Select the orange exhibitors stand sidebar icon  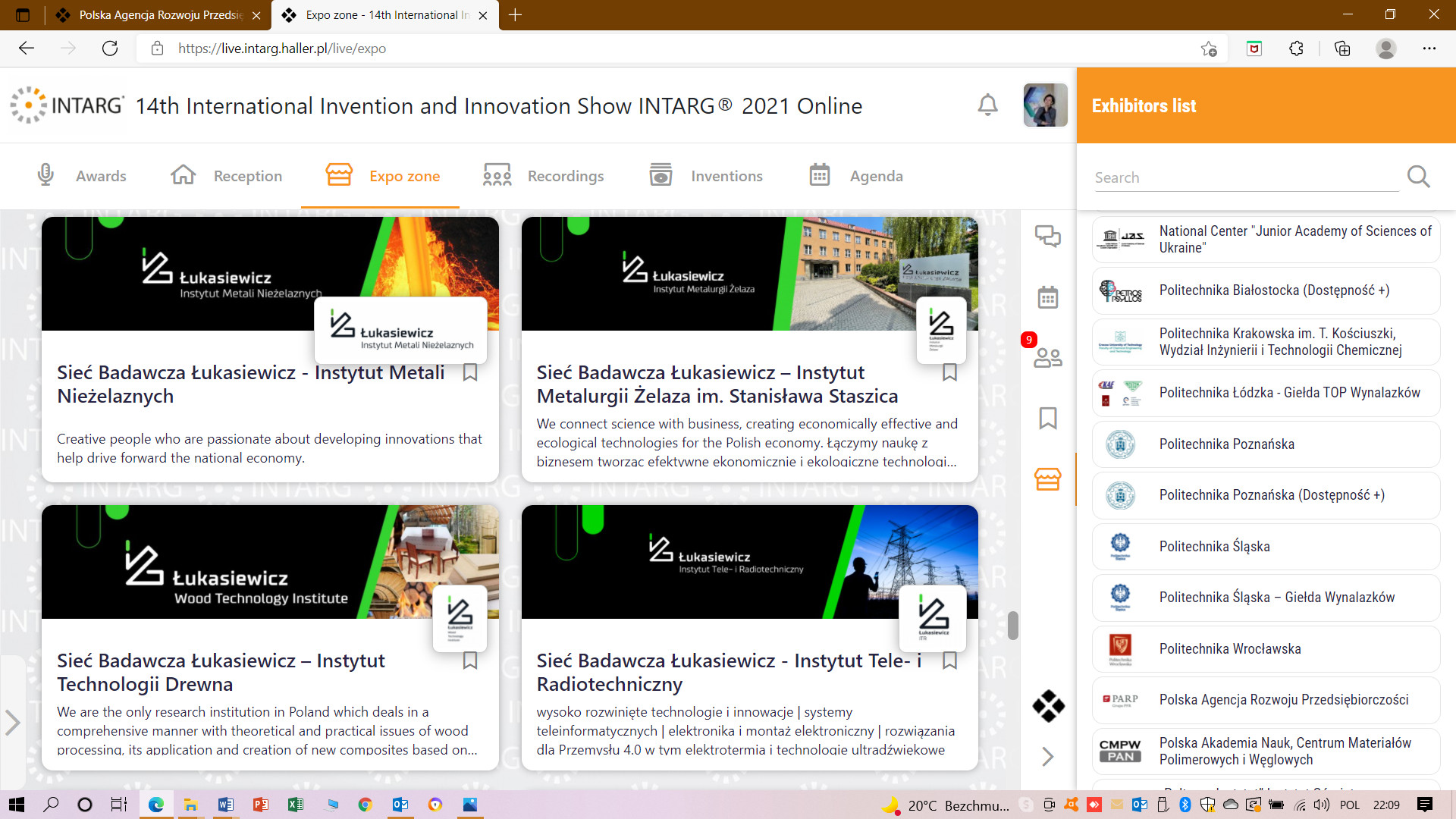coord(1048,479)
